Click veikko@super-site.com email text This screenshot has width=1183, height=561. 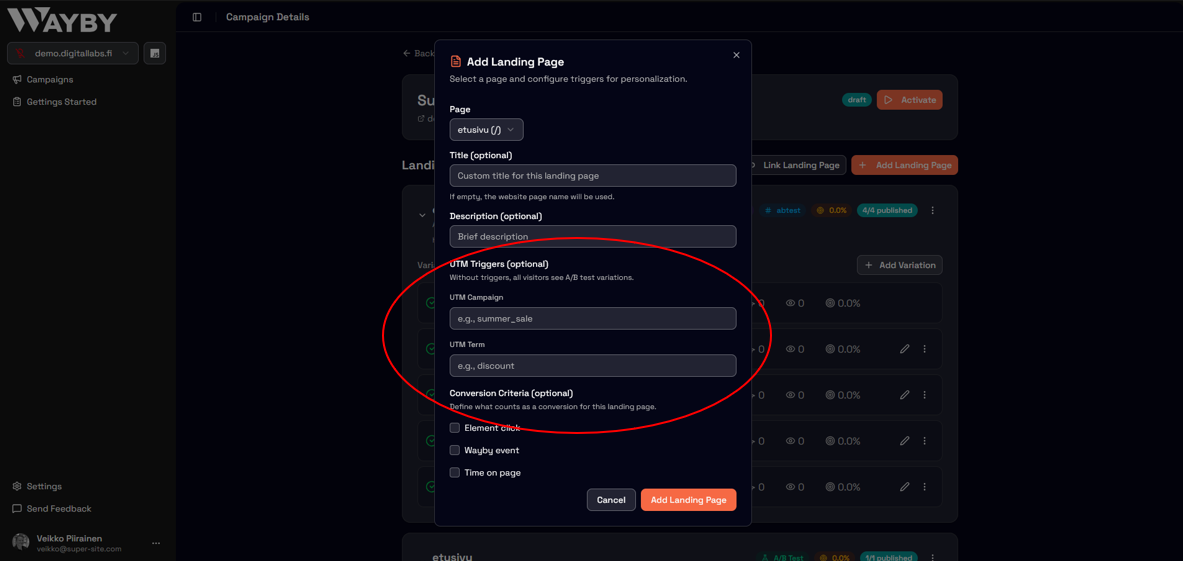tap(79, 549)
